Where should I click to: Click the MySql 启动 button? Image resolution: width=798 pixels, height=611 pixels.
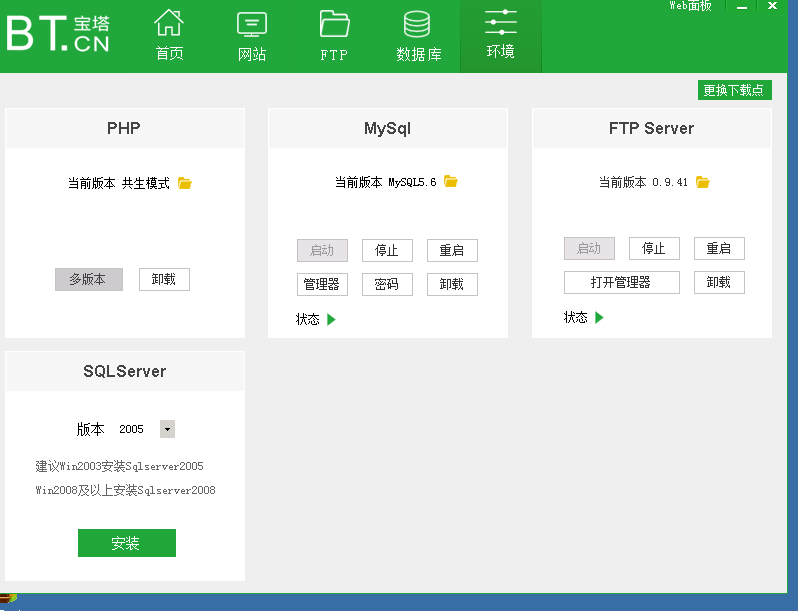click(322, 250)
